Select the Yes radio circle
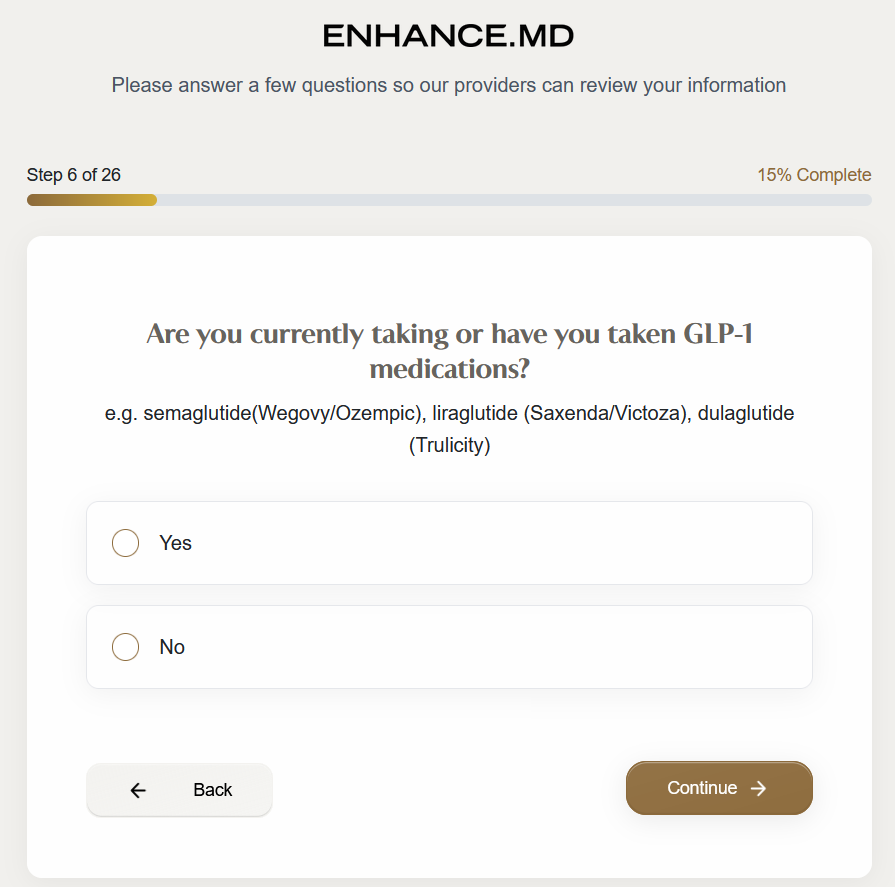The image size is (895, 887). (x=125, y=543)
